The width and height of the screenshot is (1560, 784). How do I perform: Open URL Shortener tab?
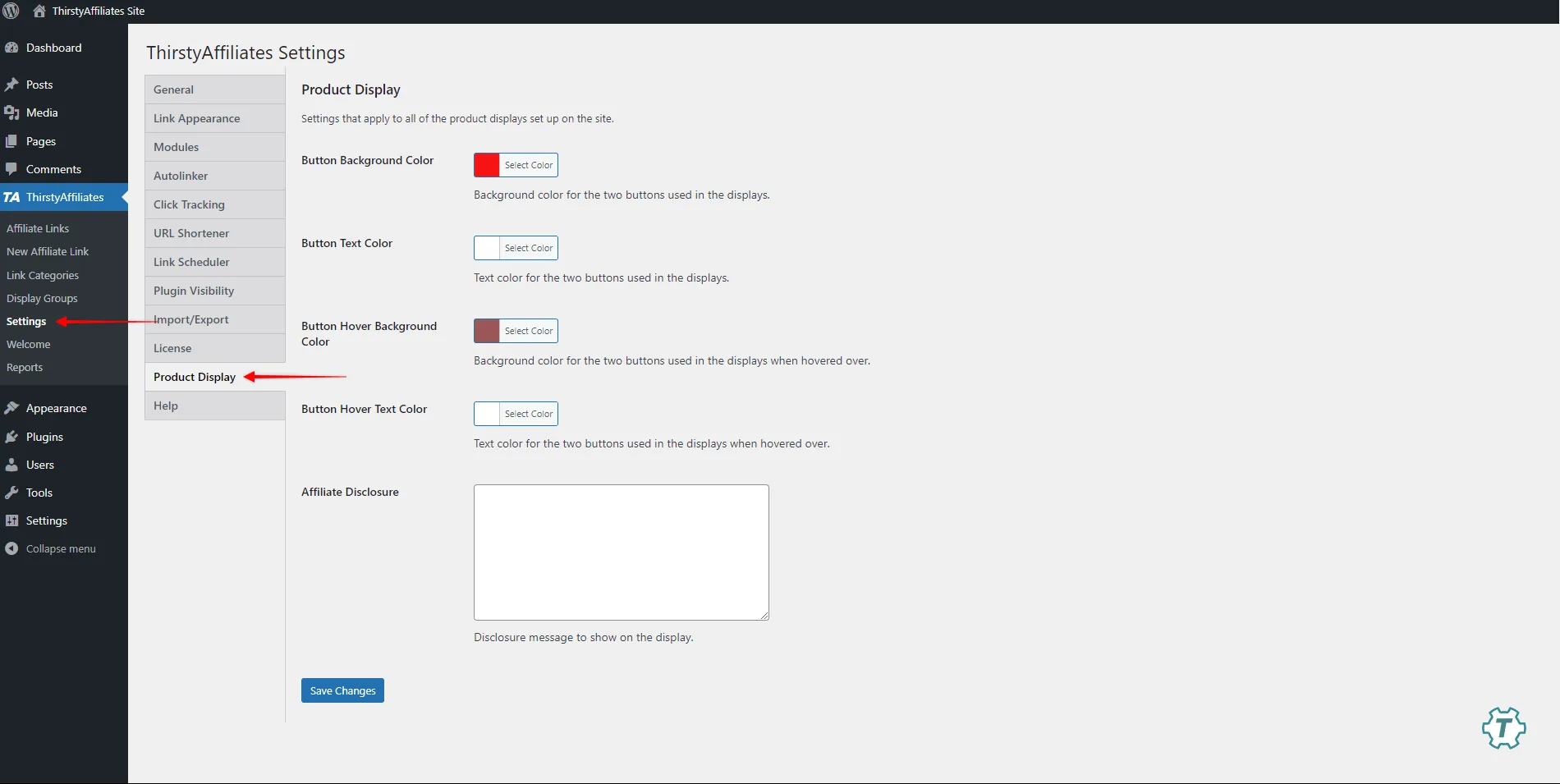[215, 233]
